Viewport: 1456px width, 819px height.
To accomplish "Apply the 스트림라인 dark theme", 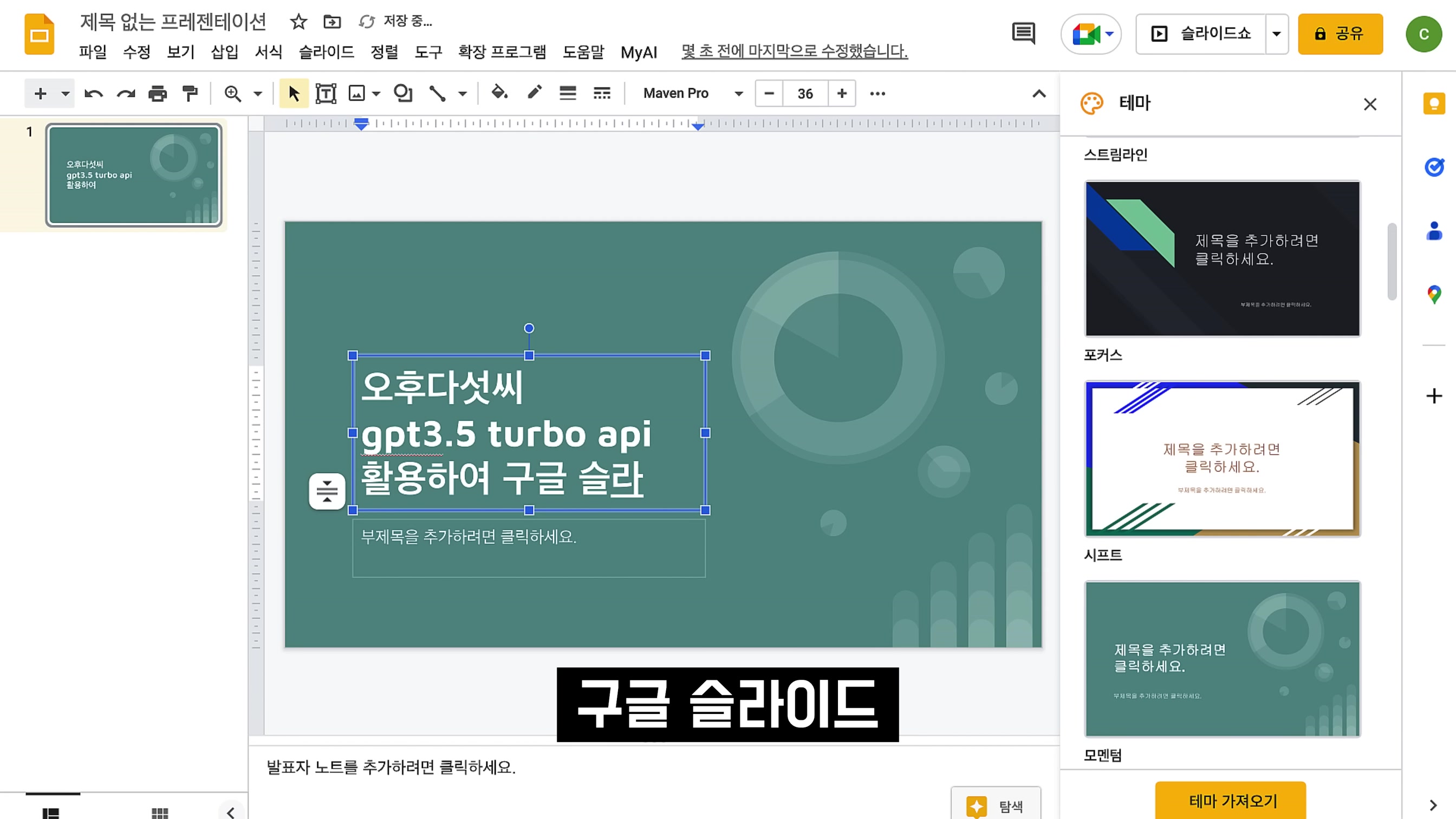I will pos(1223,259).
